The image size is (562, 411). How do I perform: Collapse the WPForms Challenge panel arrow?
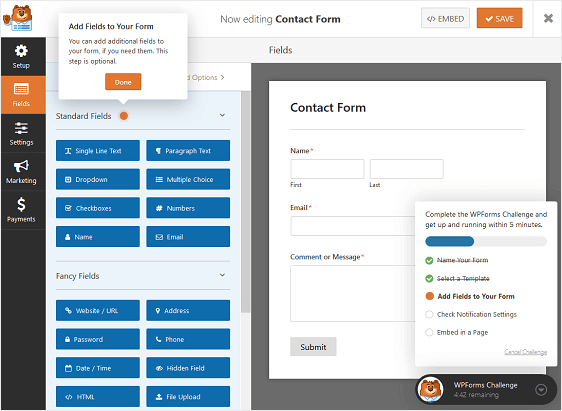point(541,390)
